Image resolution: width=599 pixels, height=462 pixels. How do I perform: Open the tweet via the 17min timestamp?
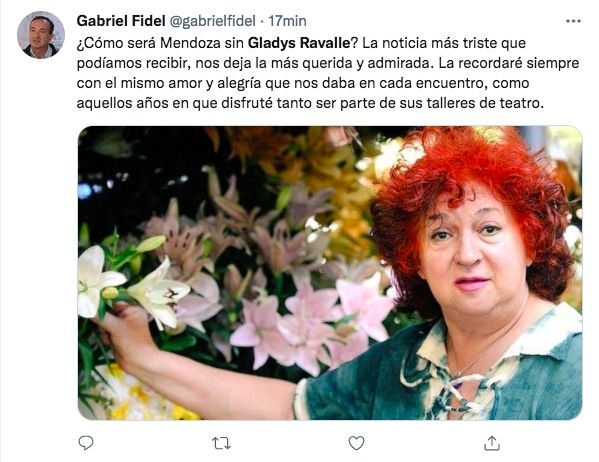click(x=287, y=21)
